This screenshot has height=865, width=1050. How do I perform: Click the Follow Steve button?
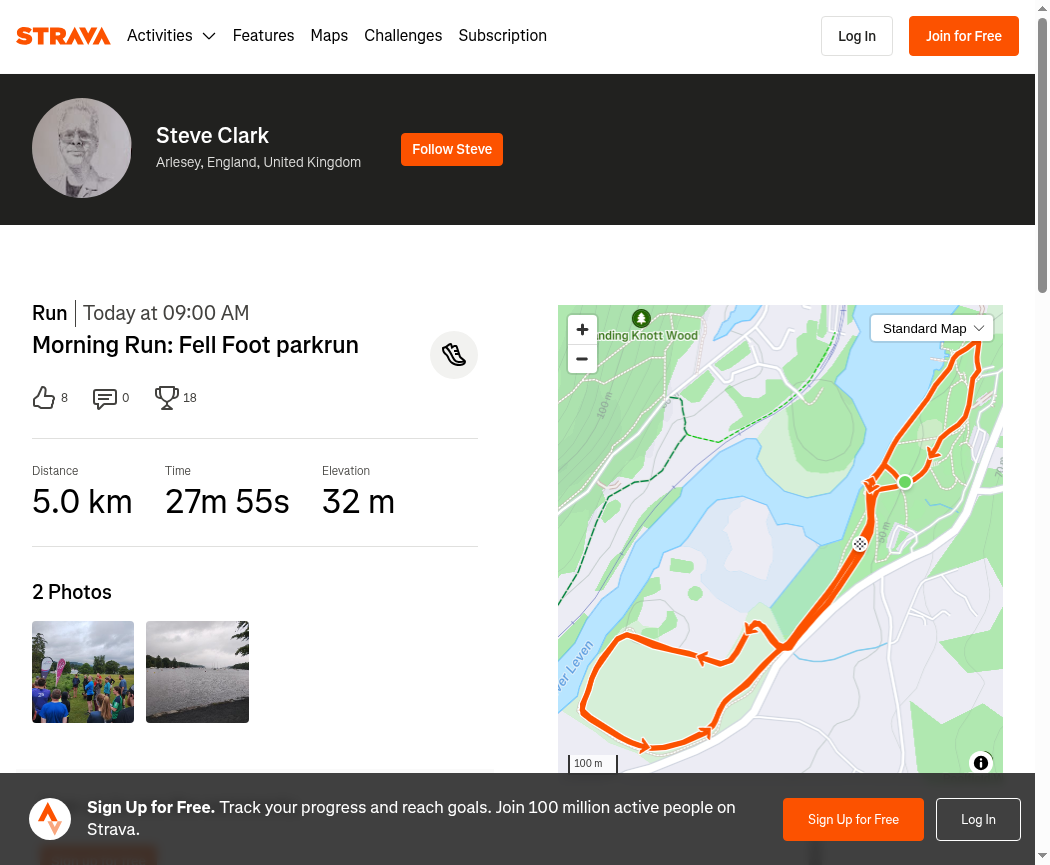(x=452, y=149)
